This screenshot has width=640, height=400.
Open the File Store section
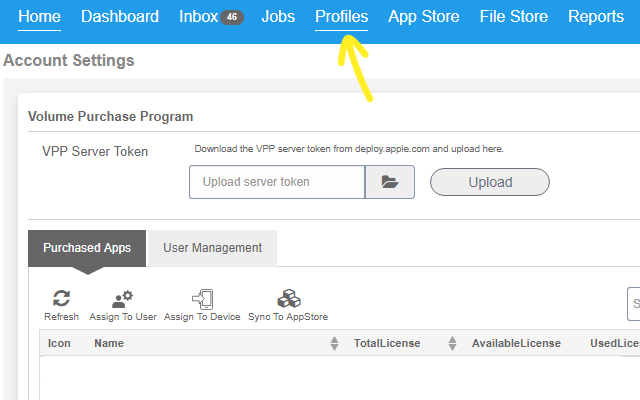click(513, 17)
